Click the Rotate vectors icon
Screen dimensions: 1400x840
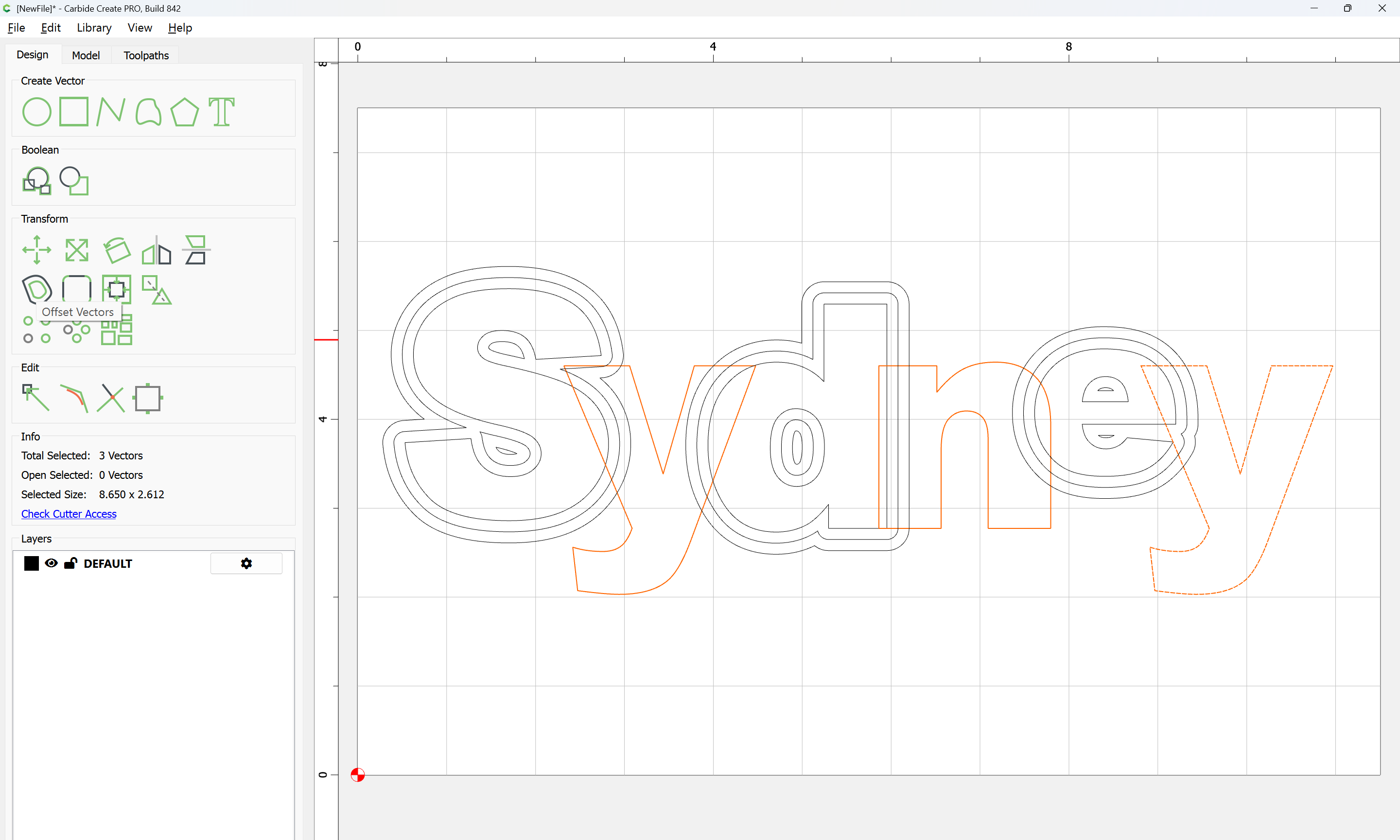(117, 250)
